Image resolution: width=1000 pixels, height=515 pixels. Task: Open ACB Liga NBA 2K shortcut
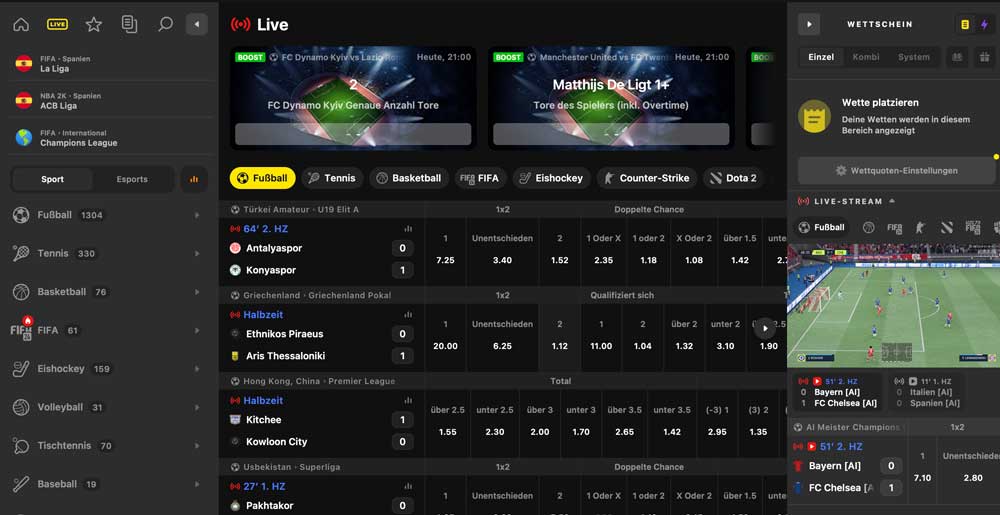pos(108,101)
